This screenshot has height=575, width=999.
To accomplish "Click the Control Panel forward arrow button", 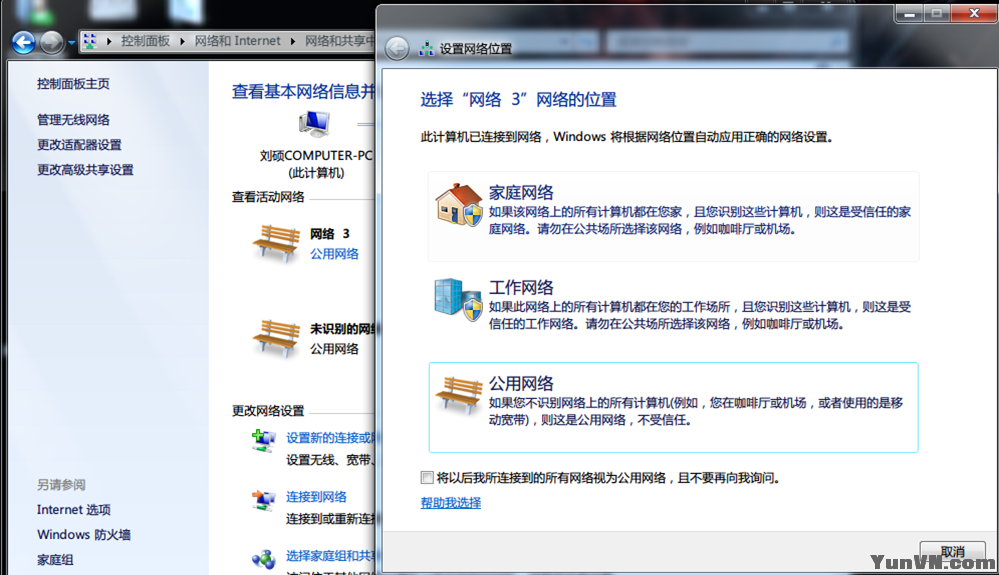I will (52, 43).
